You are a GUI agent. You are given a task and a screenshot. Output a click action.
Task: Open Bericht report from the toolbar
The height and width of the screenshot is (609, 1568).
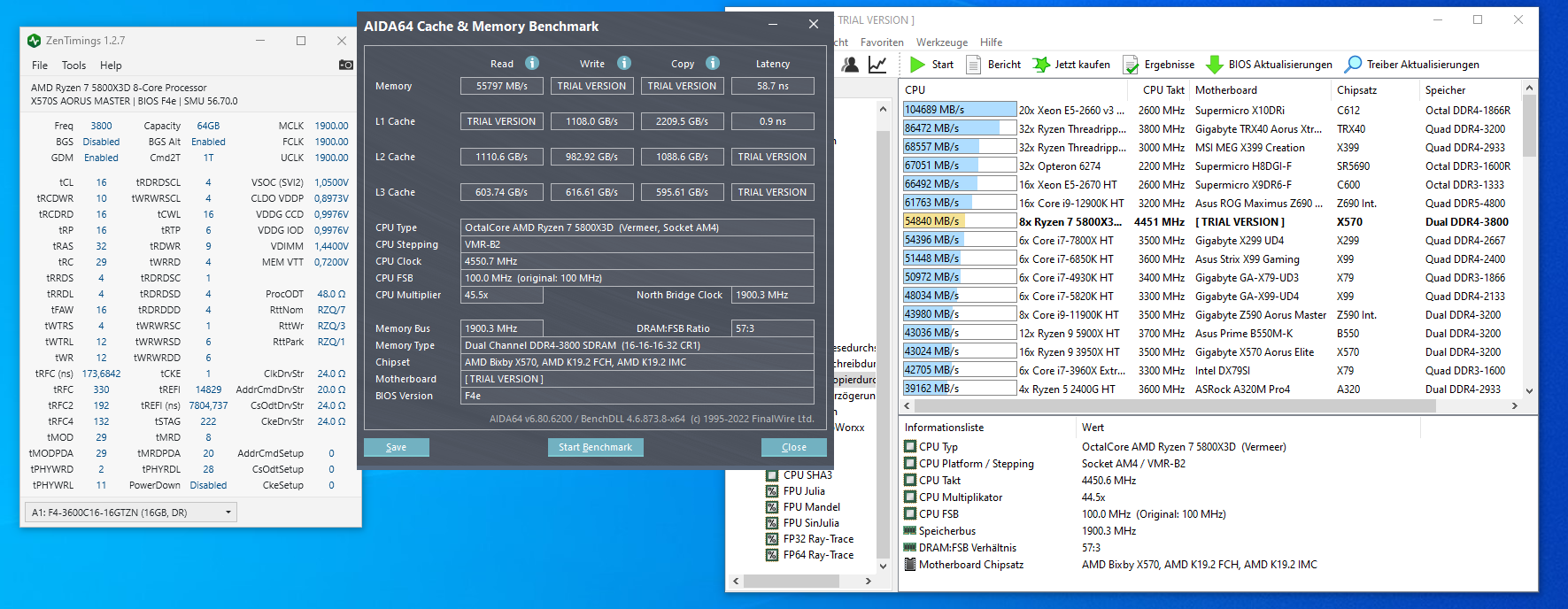point(993,65)
